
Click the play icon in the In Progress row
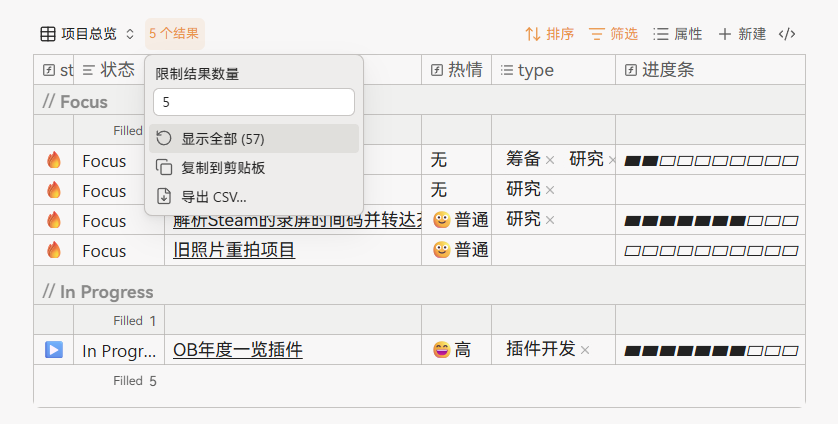(54, 350)
